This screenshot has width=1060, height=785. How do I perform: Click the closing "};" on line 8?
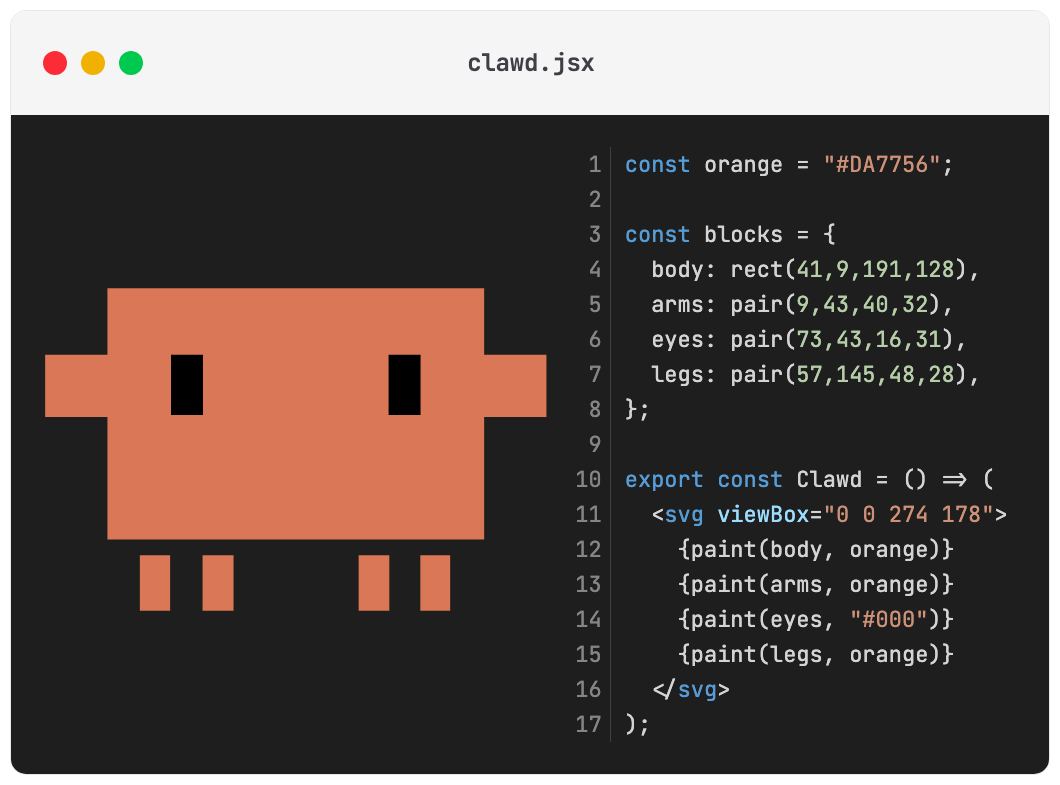[637, 409]
